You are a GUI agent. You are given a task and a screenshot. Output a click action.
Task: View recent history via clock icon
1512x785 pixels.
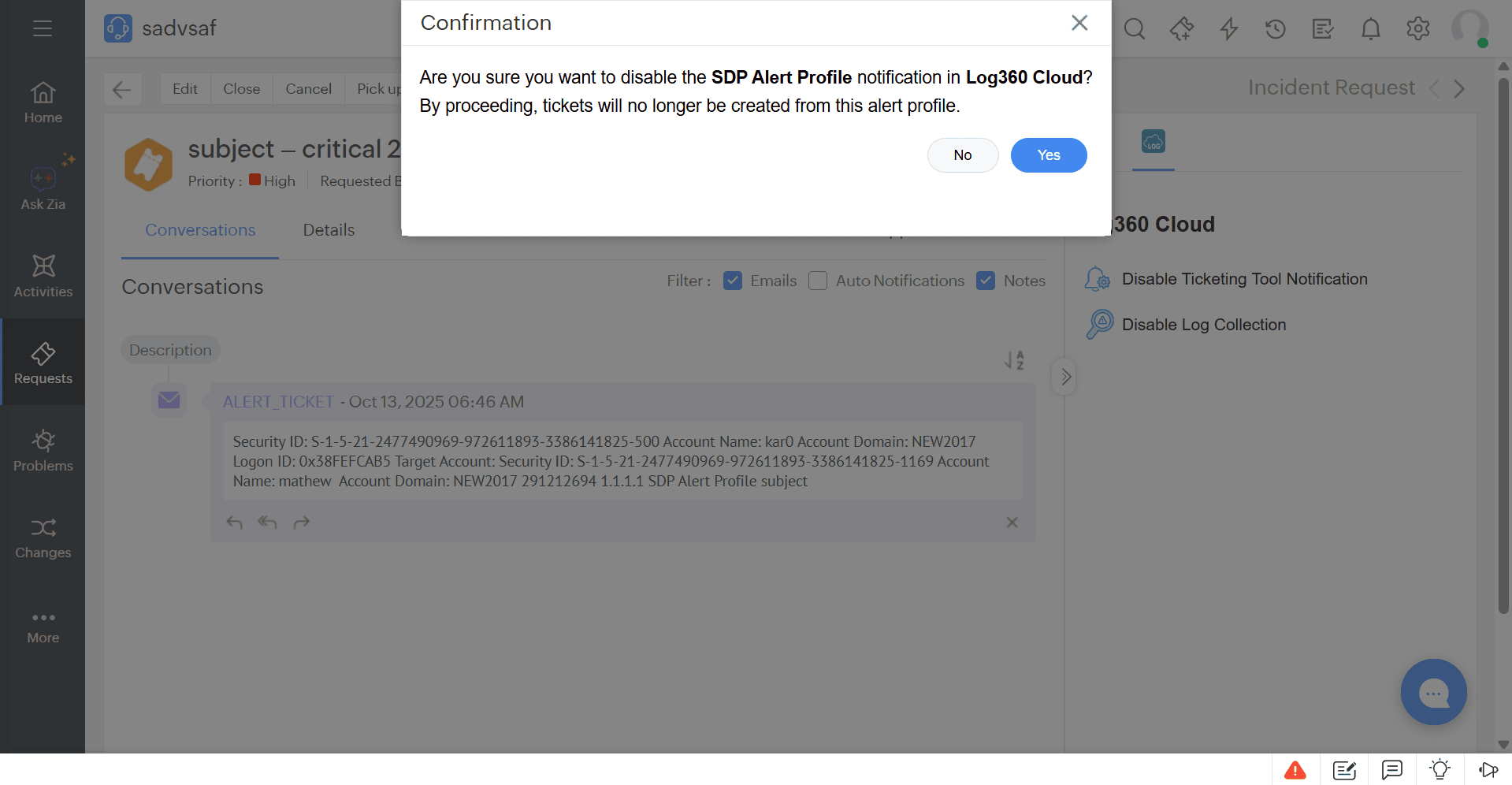pyautogui.click(x=1275, y=28)
